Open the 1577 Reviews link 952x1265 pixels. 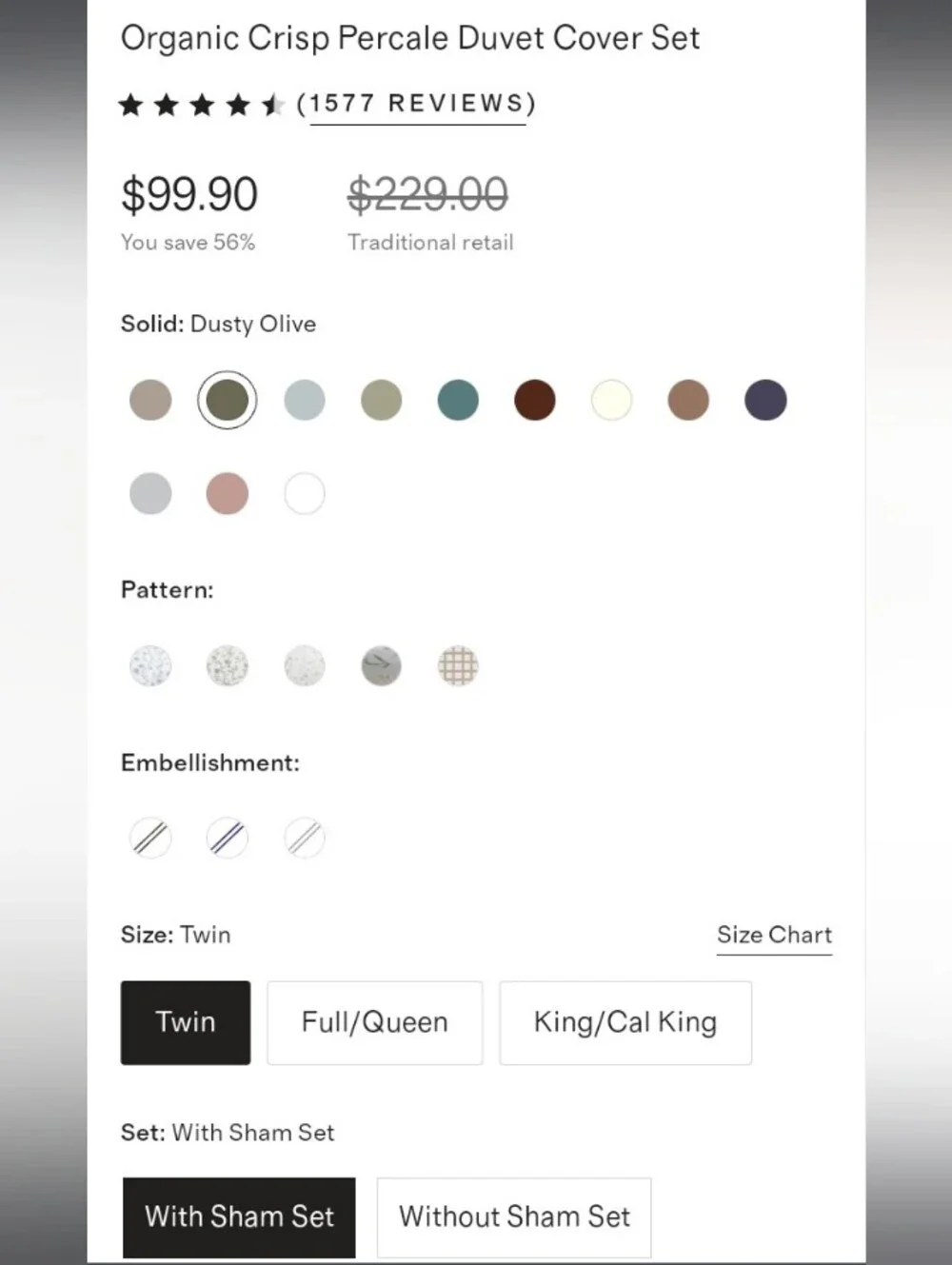click(417, 103)
